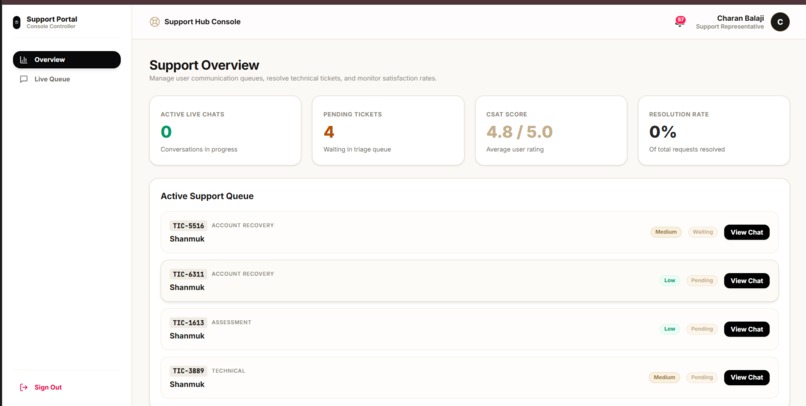The height and width of the screenshot is (406, 806).
Task: Click Pending status badge on TIC-6311
Action: pyautogui.click(x=702, y=281)
